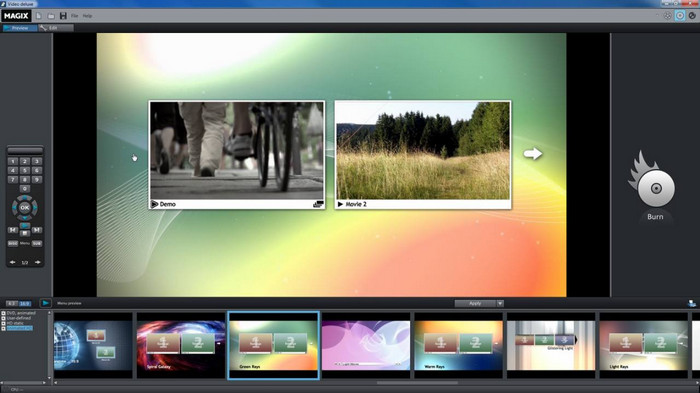Viewport: 700px width, 393px height.
Task: Choose the Green Rays template thumbnail
Action: [x=273, y=345]
